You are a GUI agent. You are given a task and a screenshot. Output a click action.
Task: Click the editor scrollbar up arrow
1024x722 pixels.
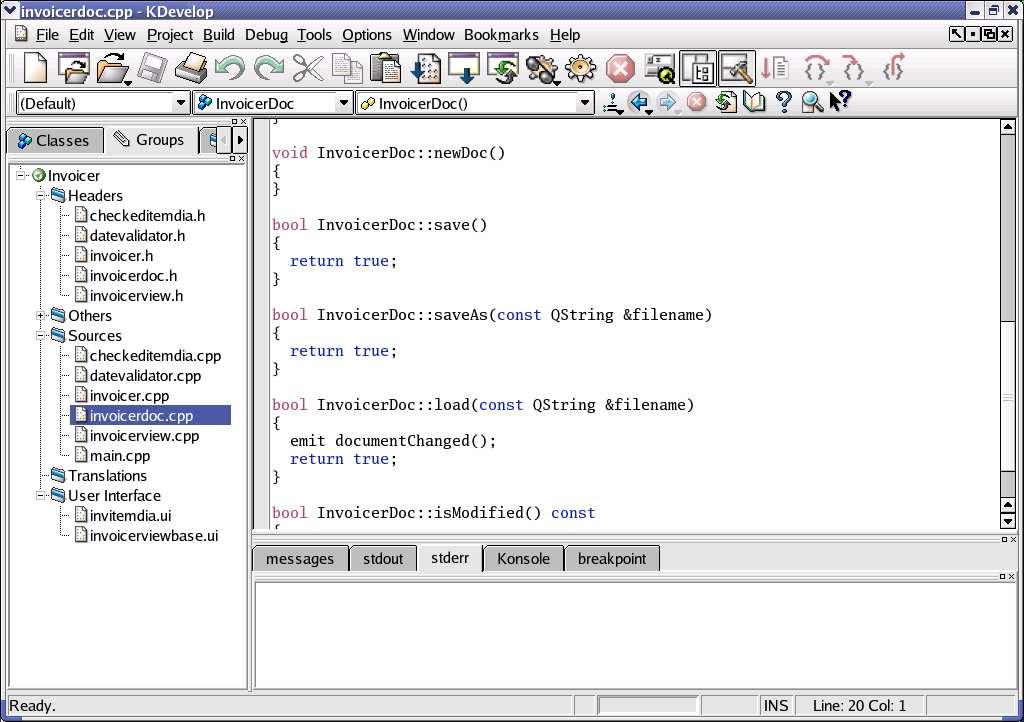(x=1008, y=127)
